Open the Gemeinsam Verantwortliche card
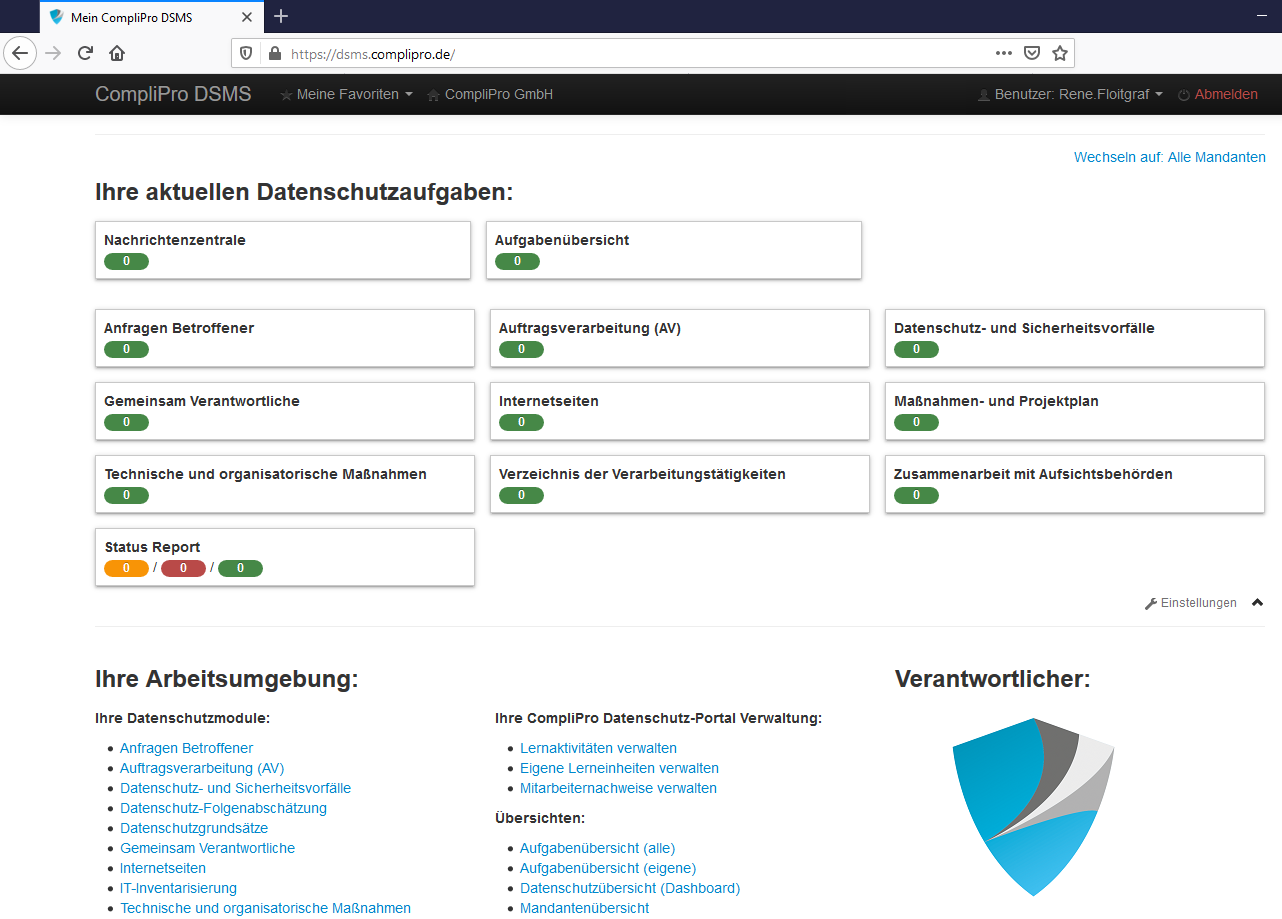 (285, 411)
